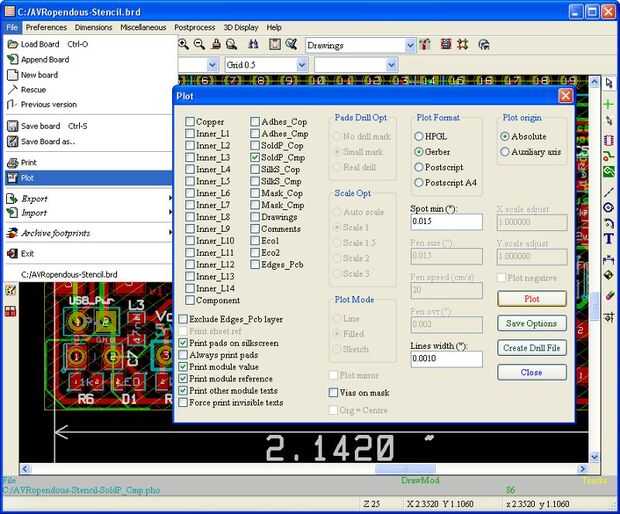The height and width of the screenshot is (514, 620).
Task: Open the empty dropdown right of Grid
Action: pyautogui.click(x=391, y=64)
